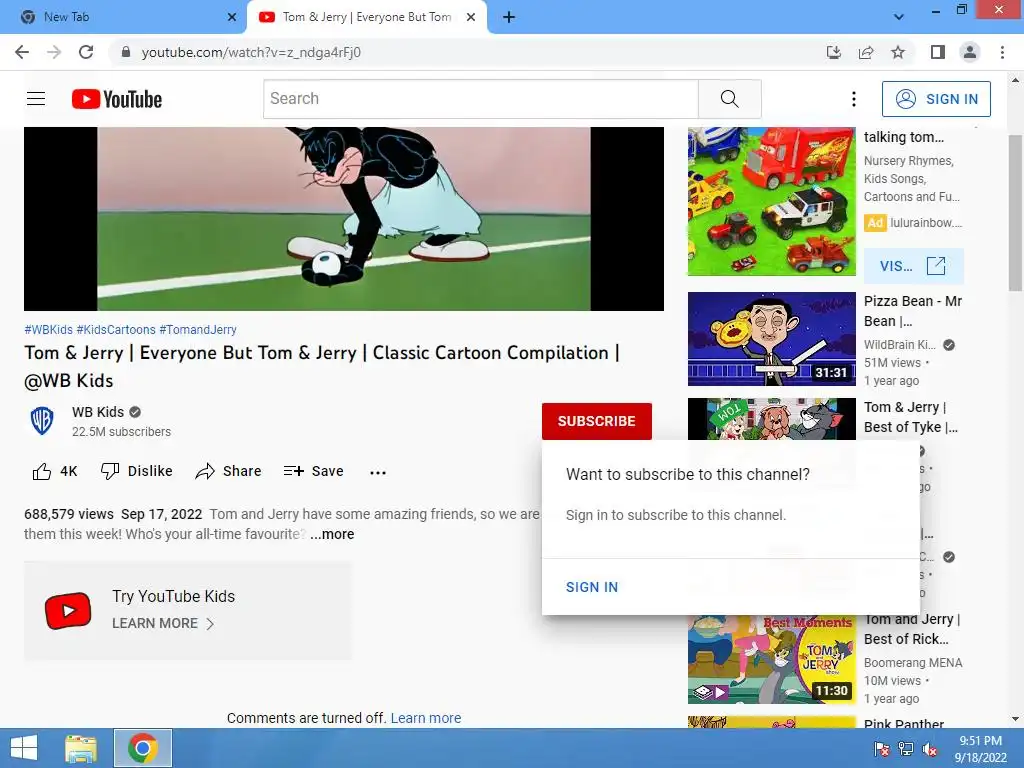This screenshot has height=768, width=1024.
Task: Click the Dislike thumbs-down button
Action: pyautogui.click(x=136, y=472)
